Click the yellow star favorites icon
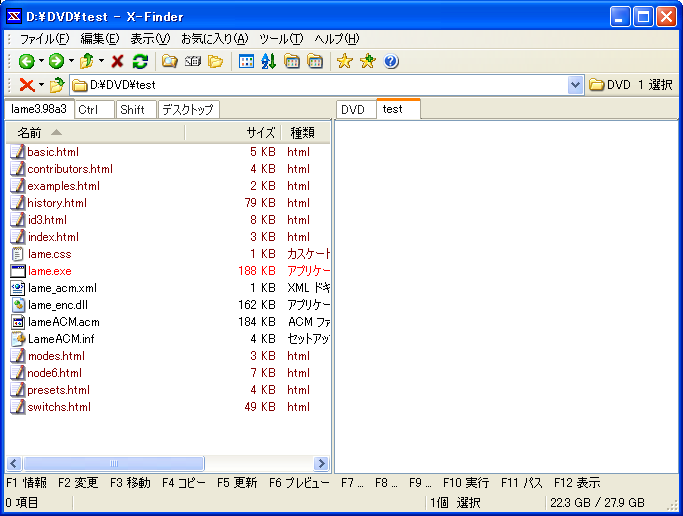Screen dimensions: 683x516 point(344,62)
